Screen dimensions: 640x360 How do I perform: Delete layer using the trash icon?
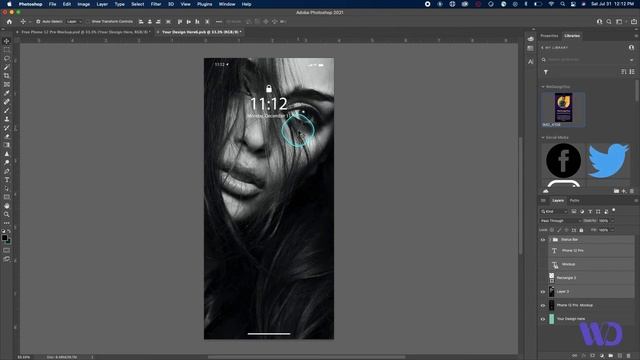coord(629,356)
